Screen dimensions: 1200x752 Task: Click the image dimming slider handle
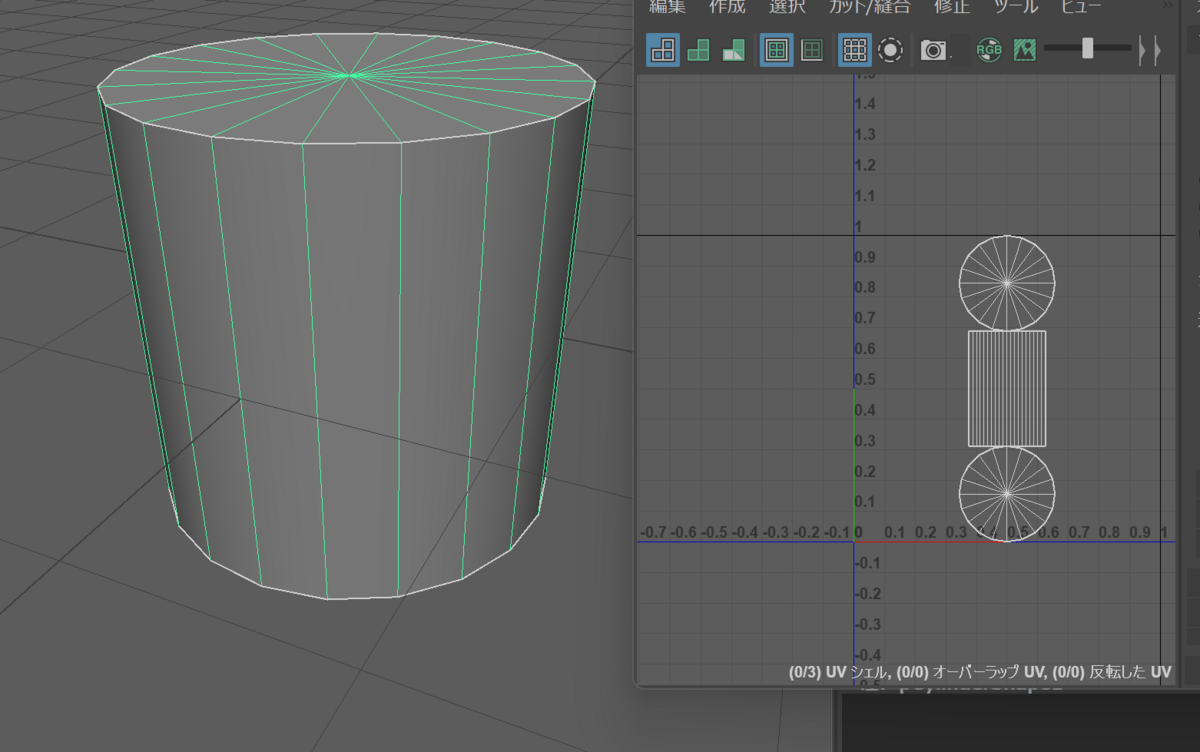tap(1087, 48)
